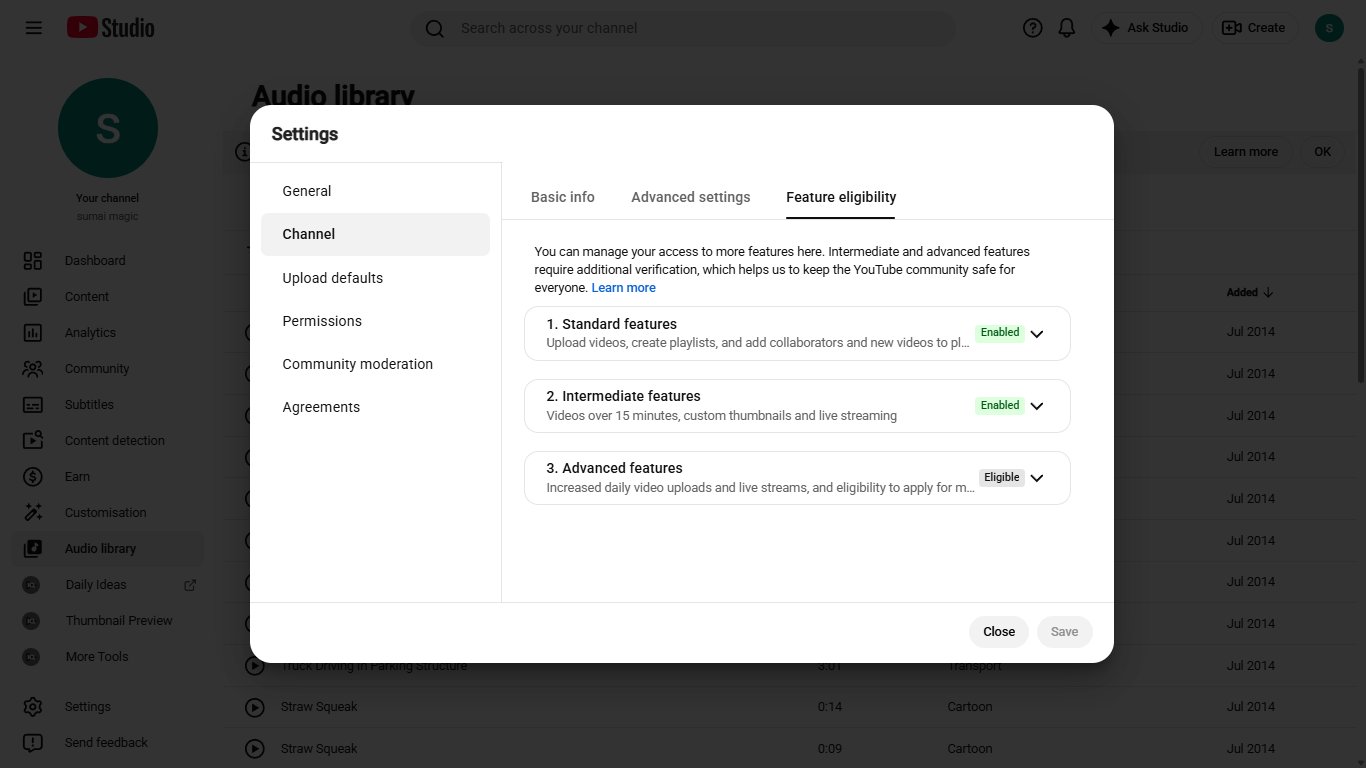The width and height of the screenshot is (1366, 768).
Task: Click the Content detection sidebar icon
Action: point(33,441)
